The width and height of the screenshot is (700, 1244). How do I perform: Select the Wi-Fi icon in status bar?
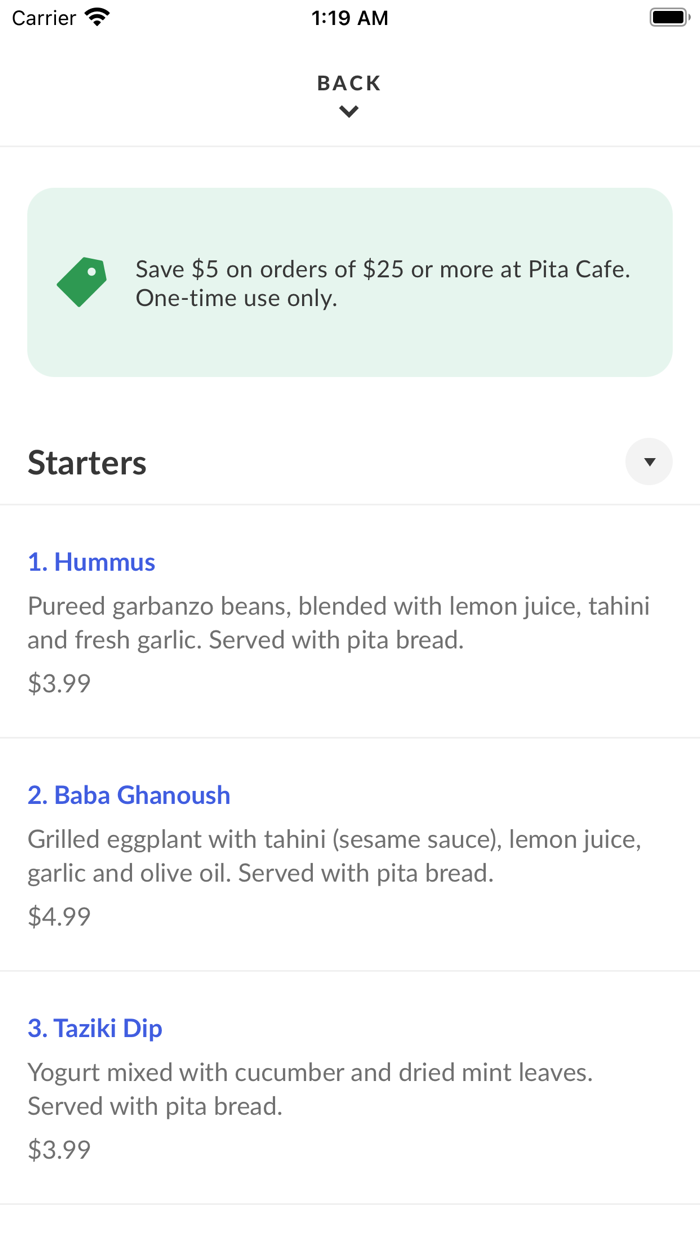coord(95,16)
